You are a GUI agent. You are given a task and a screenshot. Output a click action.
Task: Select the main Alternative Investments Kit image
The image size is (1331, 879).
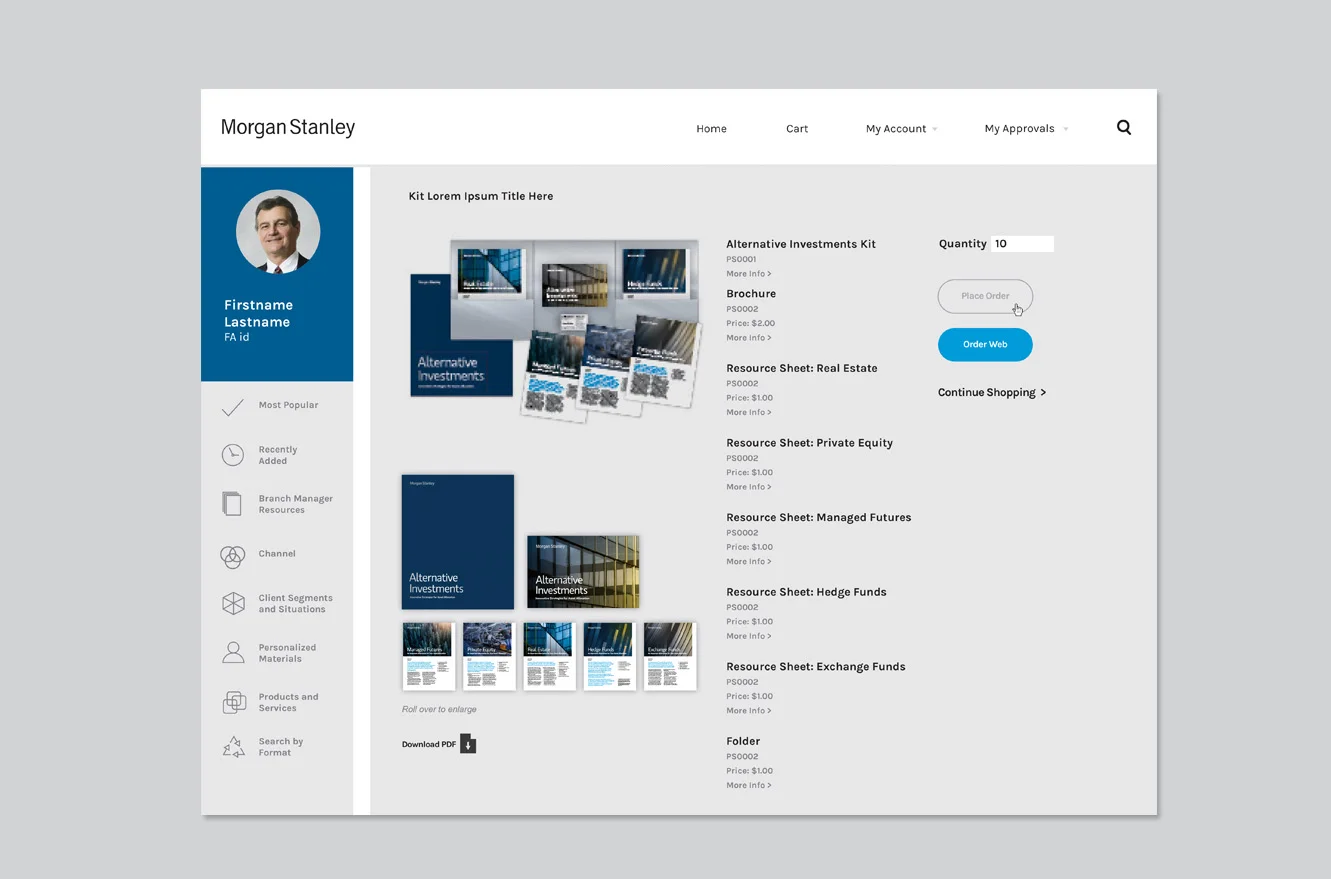point(555,330)
